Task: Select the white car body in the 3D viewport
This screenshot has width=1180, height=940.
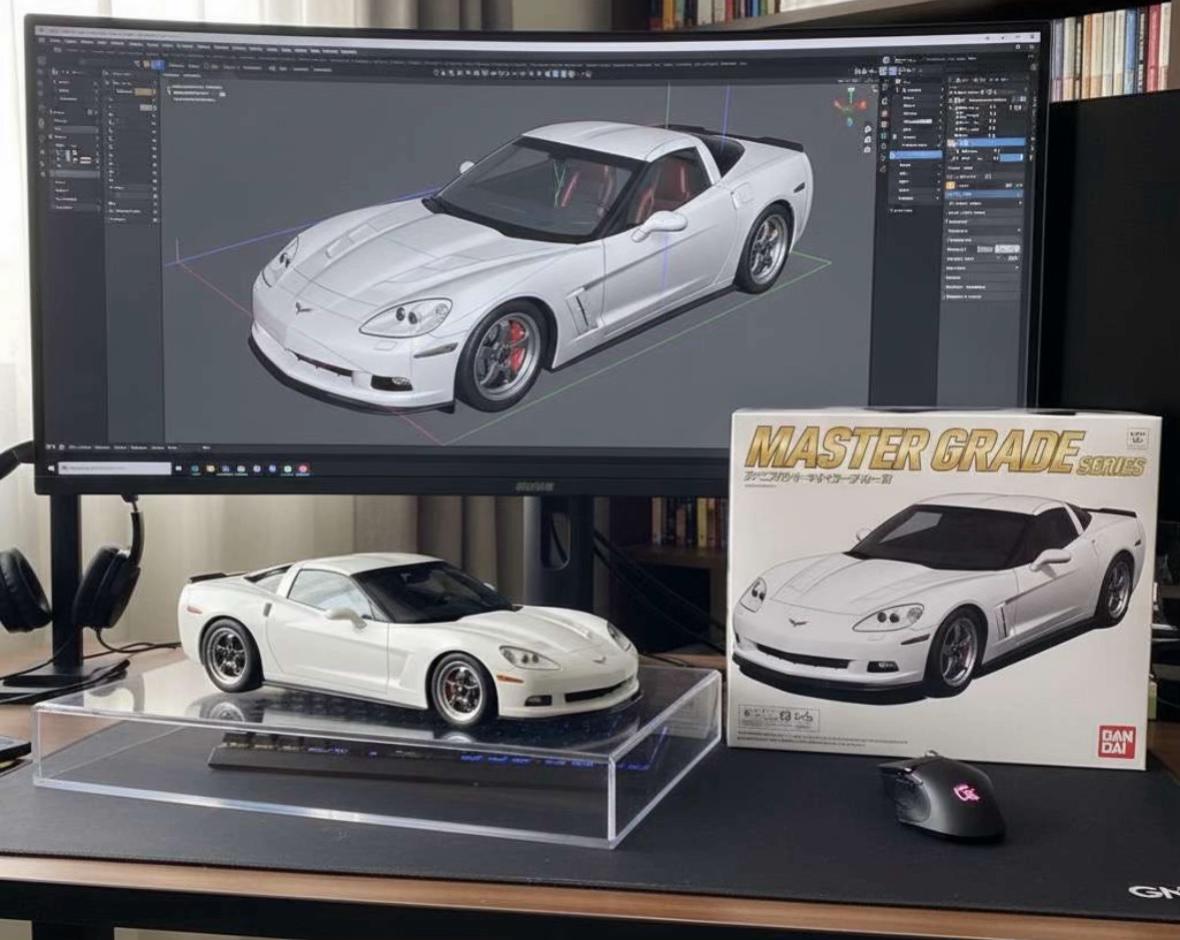Action: [x=527, y=263]
